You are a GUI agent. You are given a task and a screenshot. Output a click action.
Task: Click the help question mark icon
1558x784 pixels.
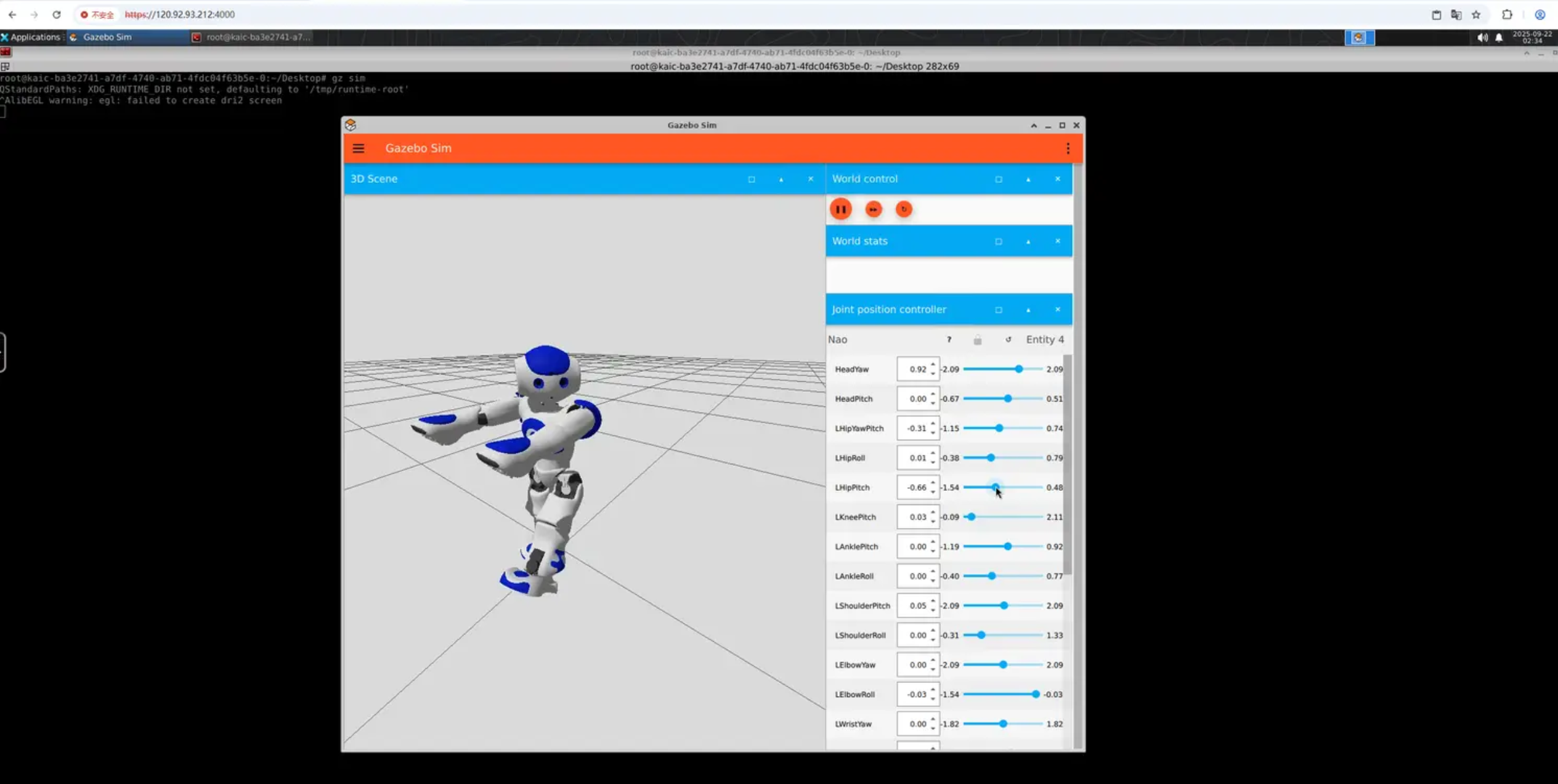point(949,339)
